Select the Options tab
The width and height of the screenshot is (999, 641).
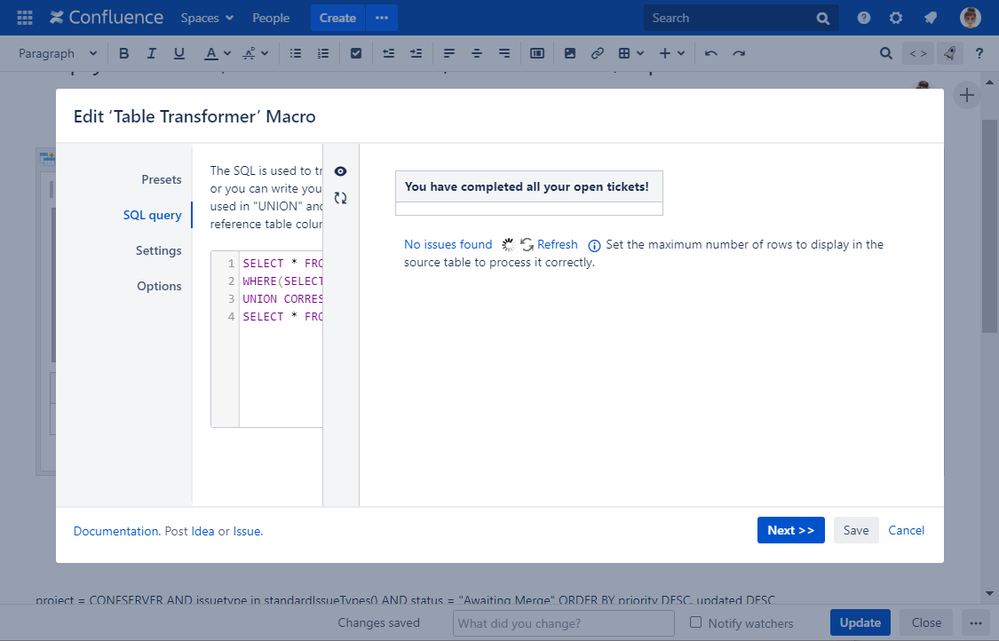click(x=159, y=286)
